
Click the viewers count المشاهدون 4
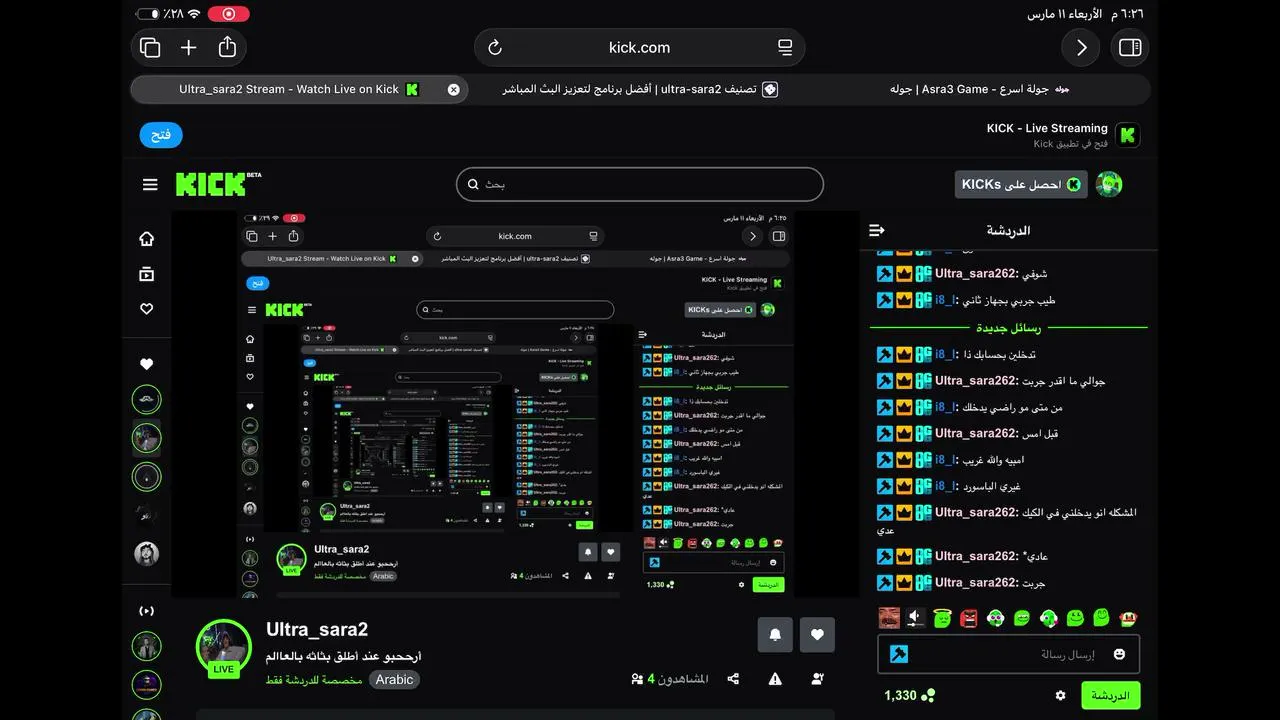[x=670, y=679]
